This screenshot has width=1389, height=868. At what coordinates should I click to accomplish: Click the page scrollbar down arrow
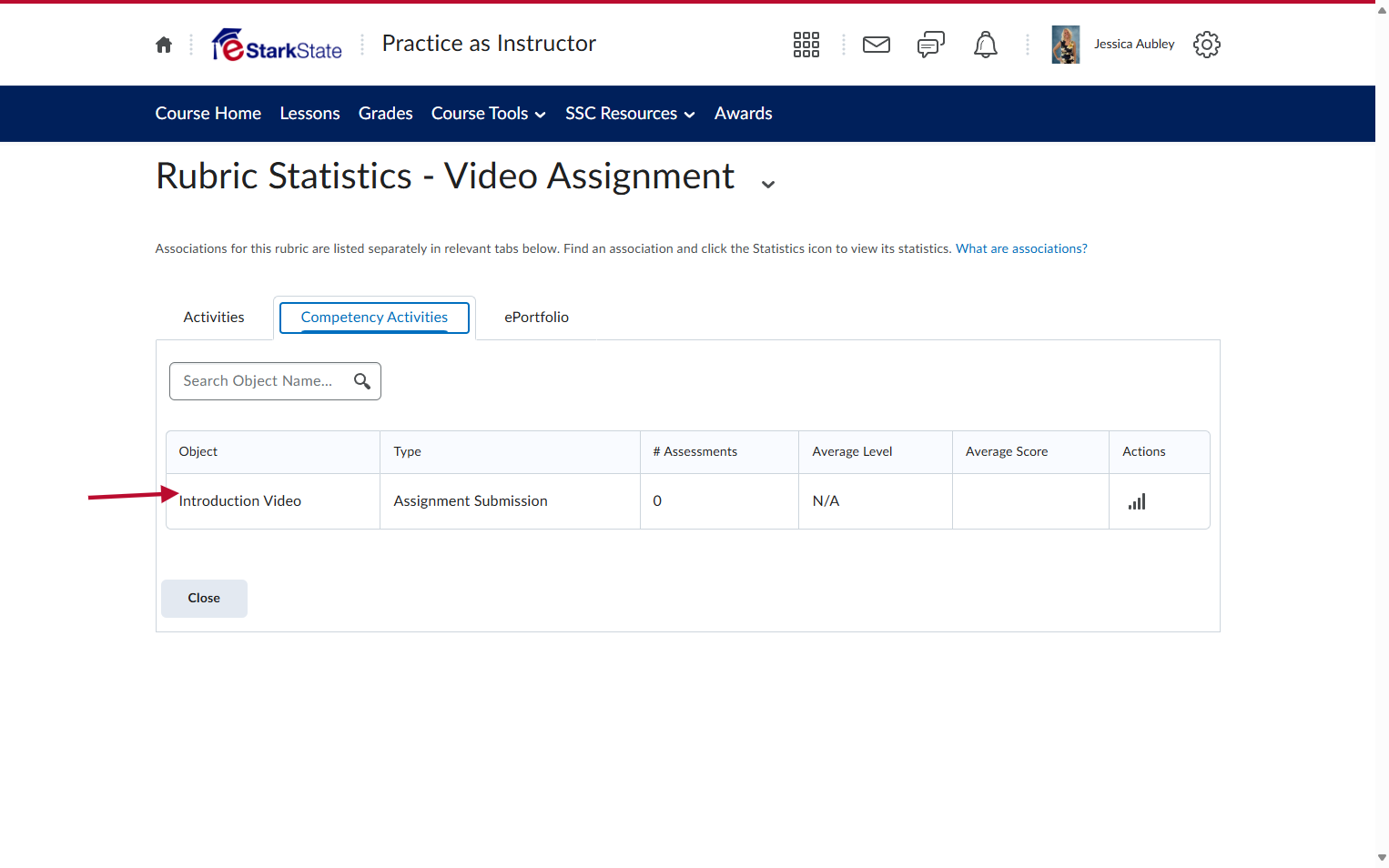point(1382,857)
